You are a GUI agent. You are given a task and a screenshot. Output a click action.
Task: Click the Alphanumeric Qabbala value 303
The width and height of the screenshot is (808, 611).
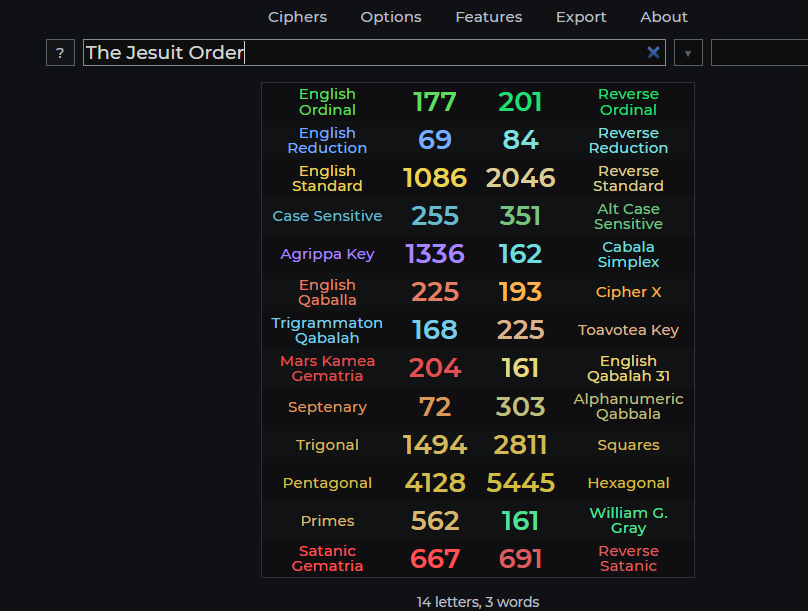pyautogui.click(x=520, y=406)
